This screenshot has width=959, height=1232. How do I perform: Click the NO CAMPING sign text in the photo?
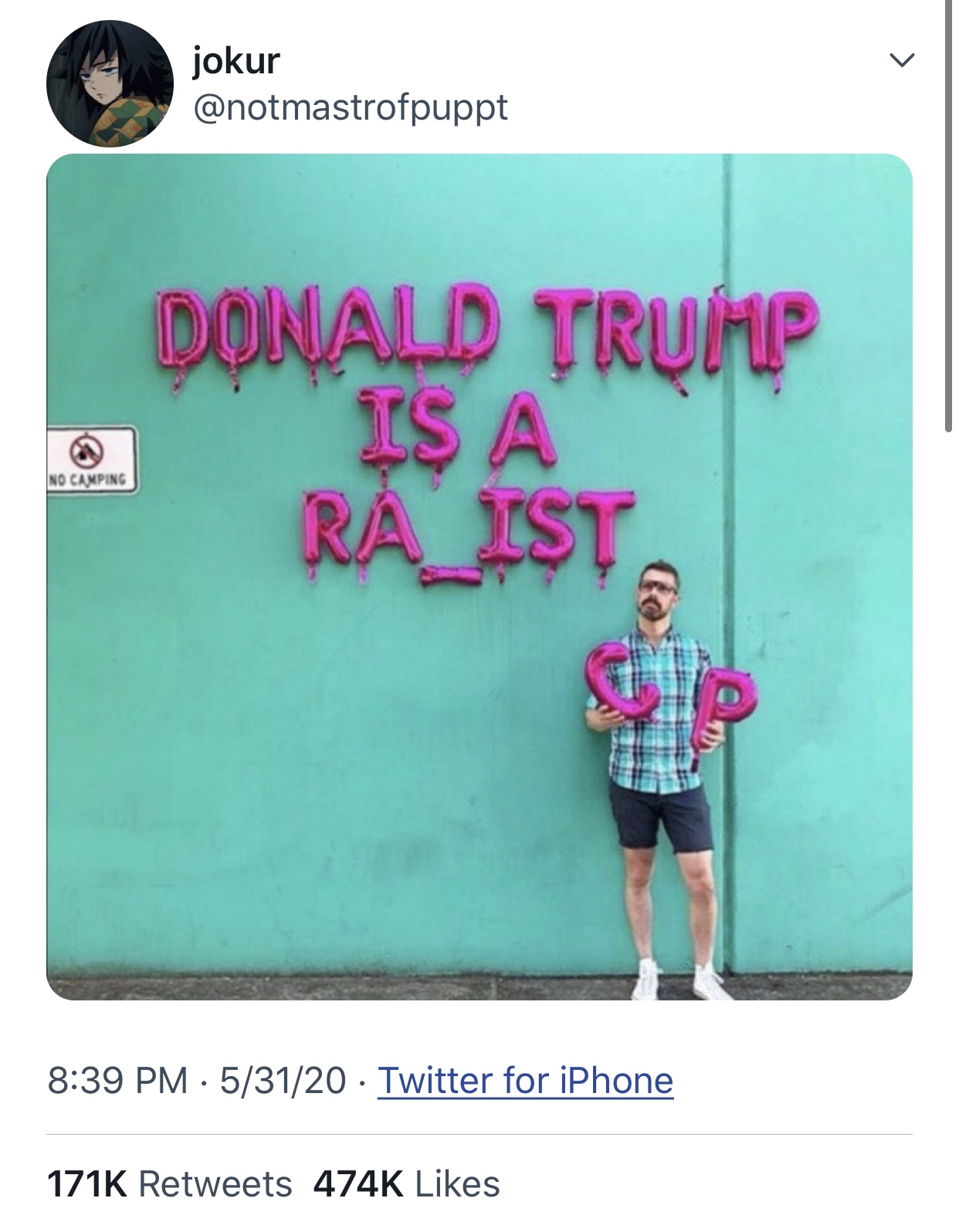click(x=87, y=481)
